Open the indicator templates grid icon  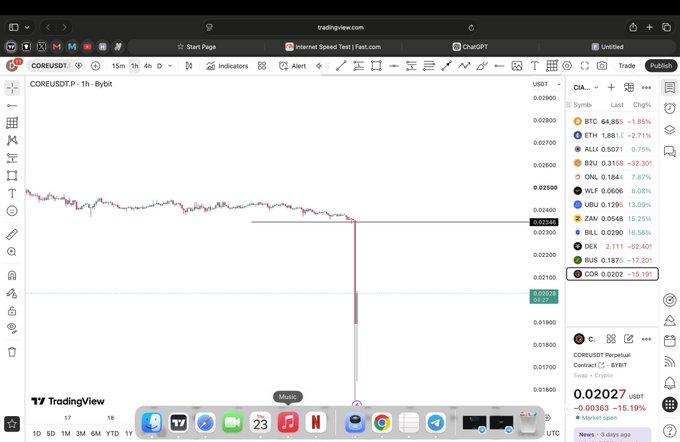[x=262, y=66]
